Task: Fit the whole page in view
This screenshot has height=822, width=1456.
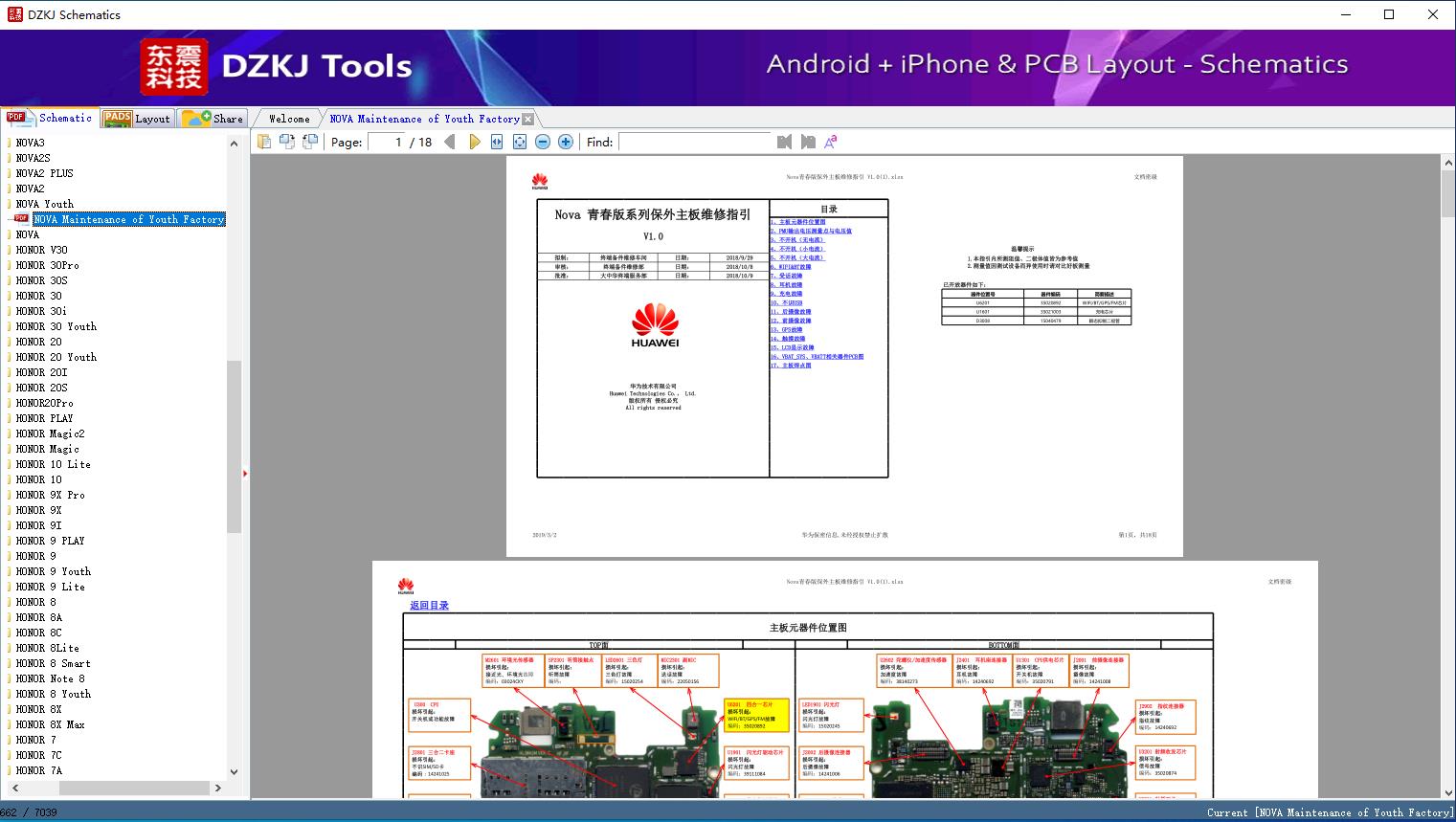Action: (x=520, y=142)
